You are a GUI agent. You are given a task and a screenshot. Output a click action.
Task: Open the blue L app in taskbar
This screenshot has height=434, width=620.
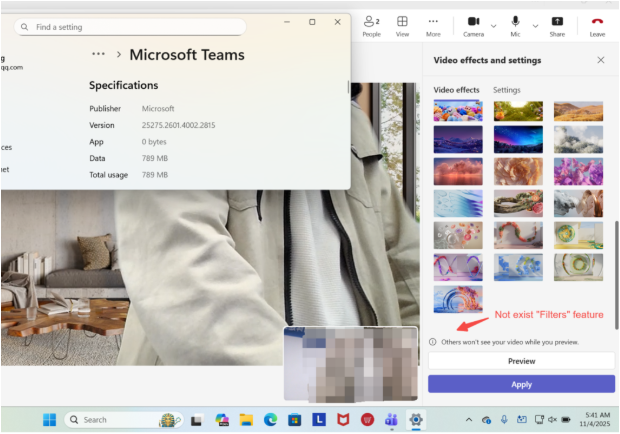(x=319, y=419)
